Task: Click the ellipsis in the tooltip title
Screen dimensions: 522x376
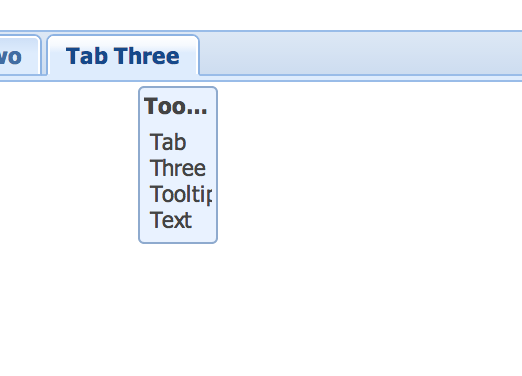Action: tap(197, 112)
